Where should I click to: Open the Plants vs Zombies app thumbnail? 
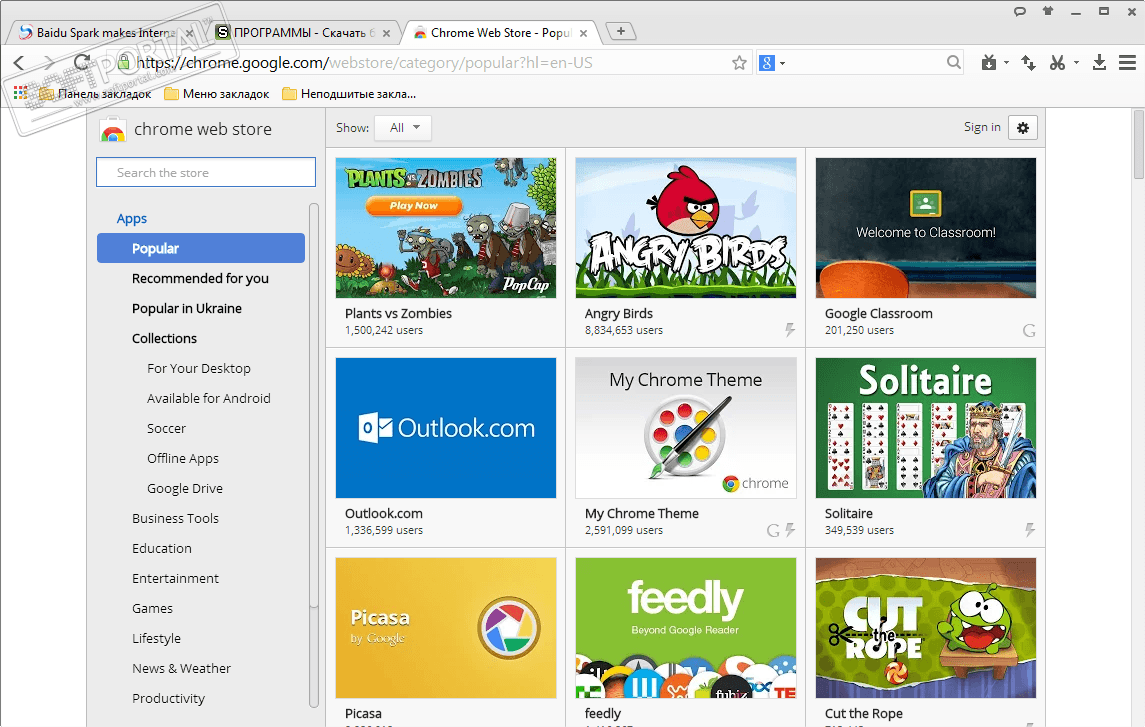(445, 228)
